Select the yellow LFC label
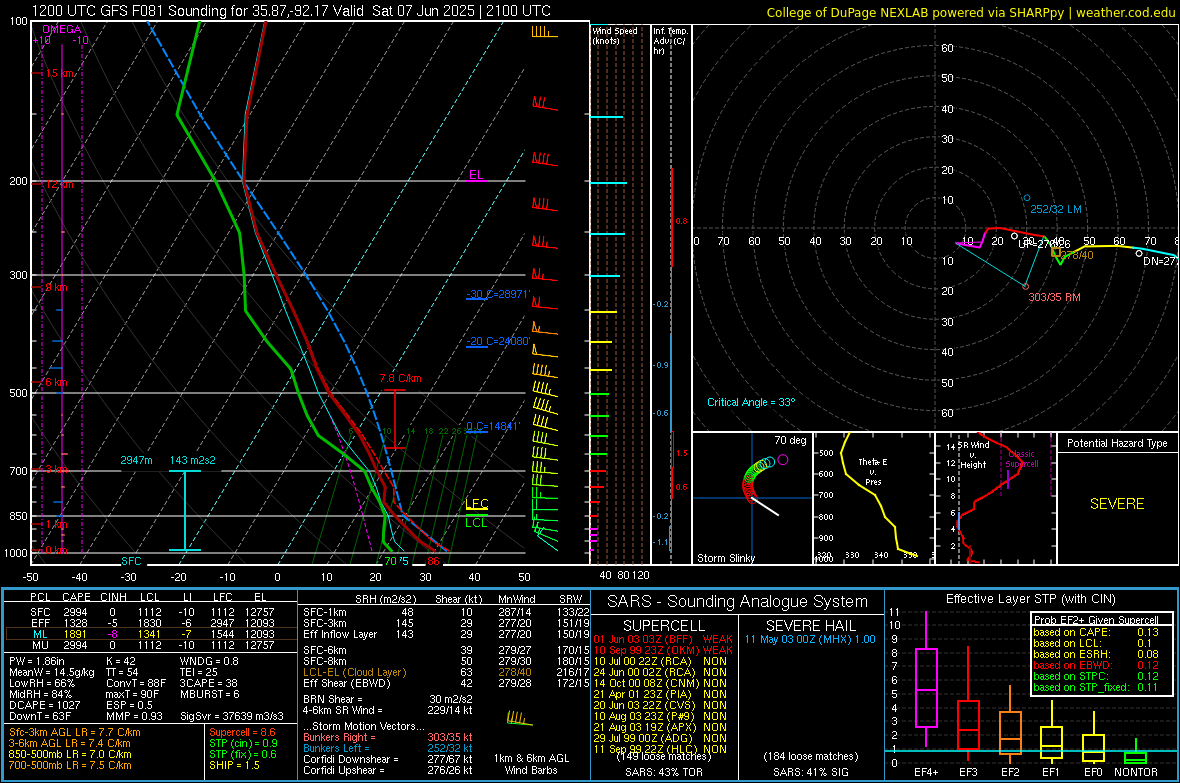1180x783 pixels. 476,504
